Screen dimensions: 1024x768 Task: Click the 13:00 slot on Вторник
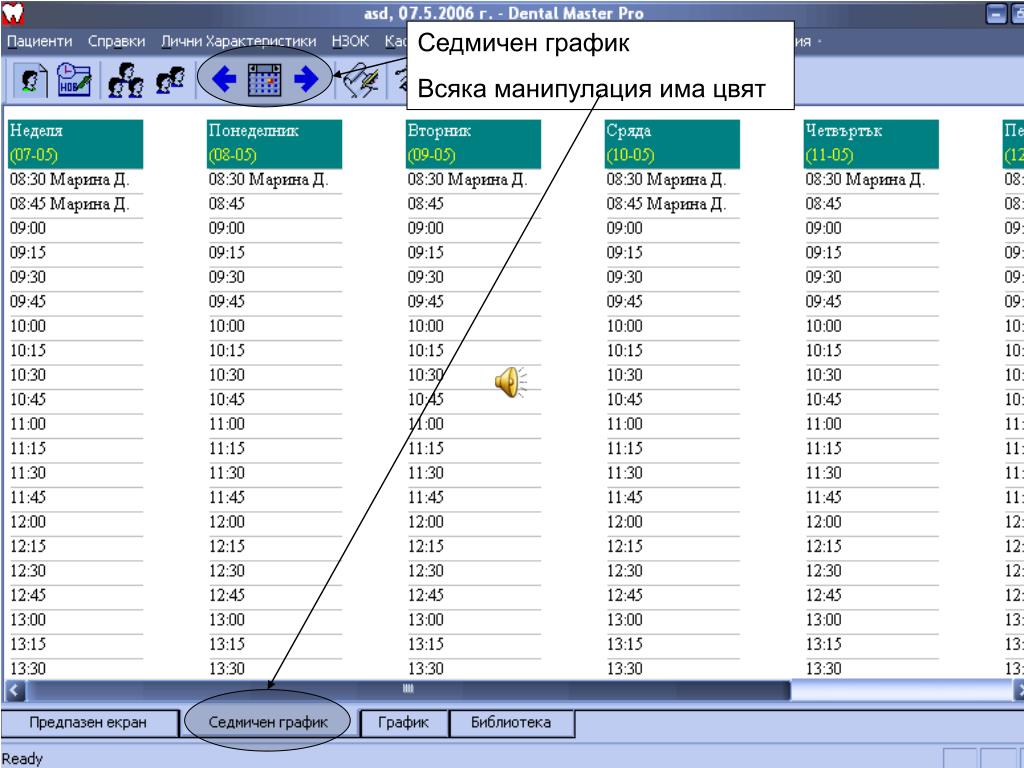(x=473, y=620)
